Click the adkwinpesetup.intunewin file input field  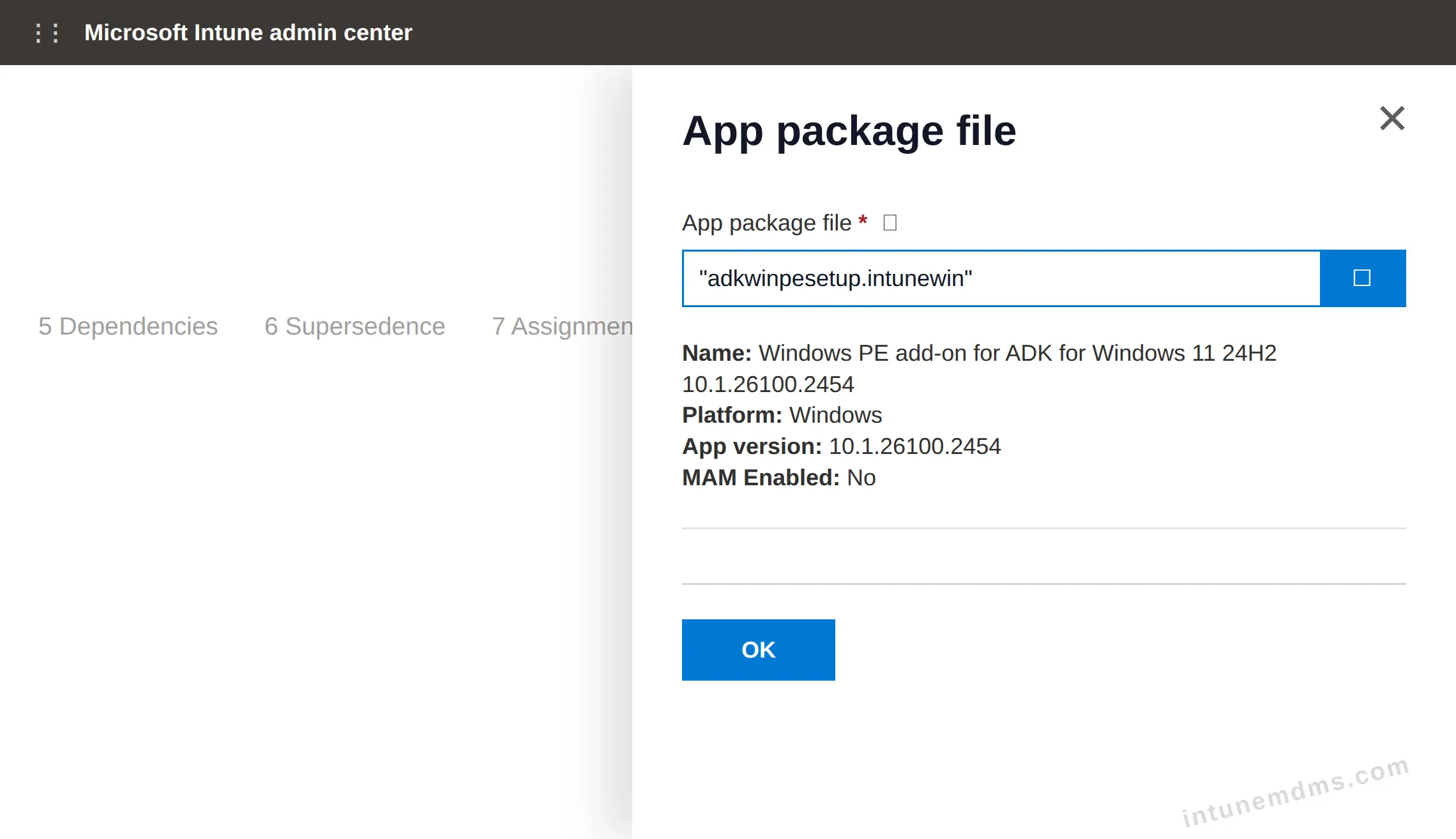(1001, 278)
